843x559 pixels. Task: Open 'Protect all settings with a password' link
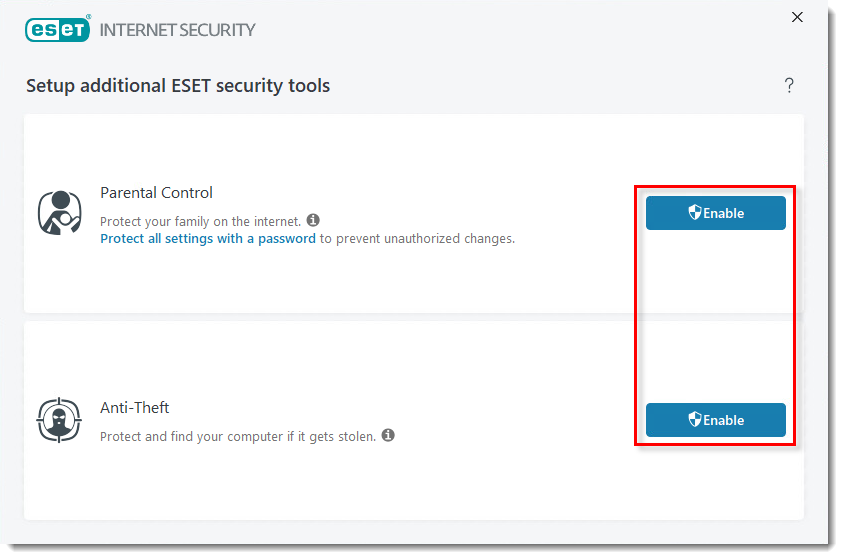click(x=208, y=239)
